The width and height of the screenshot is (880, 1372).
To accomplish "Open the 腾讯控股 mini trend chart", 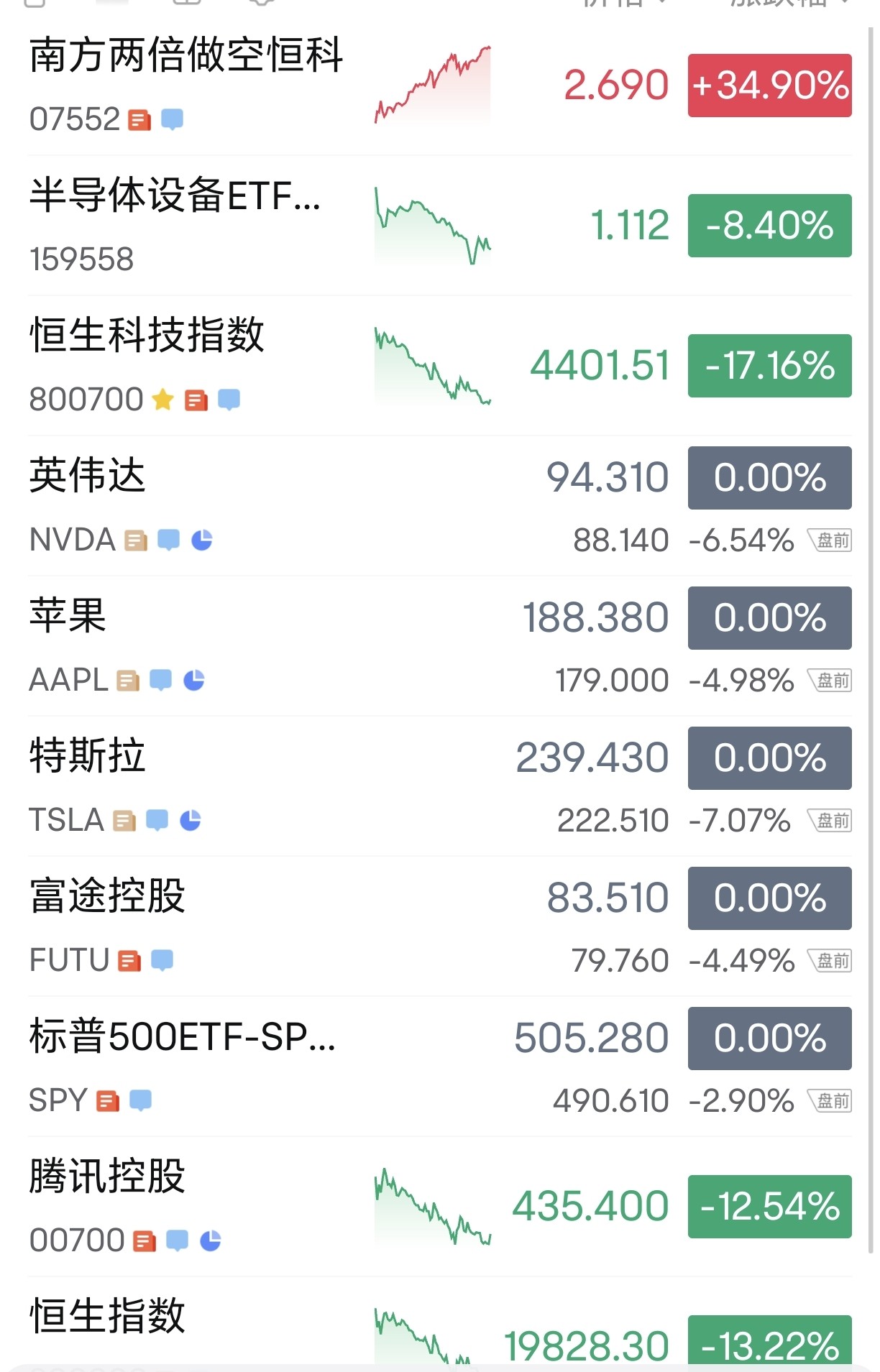I will [x=433, y=1207].
